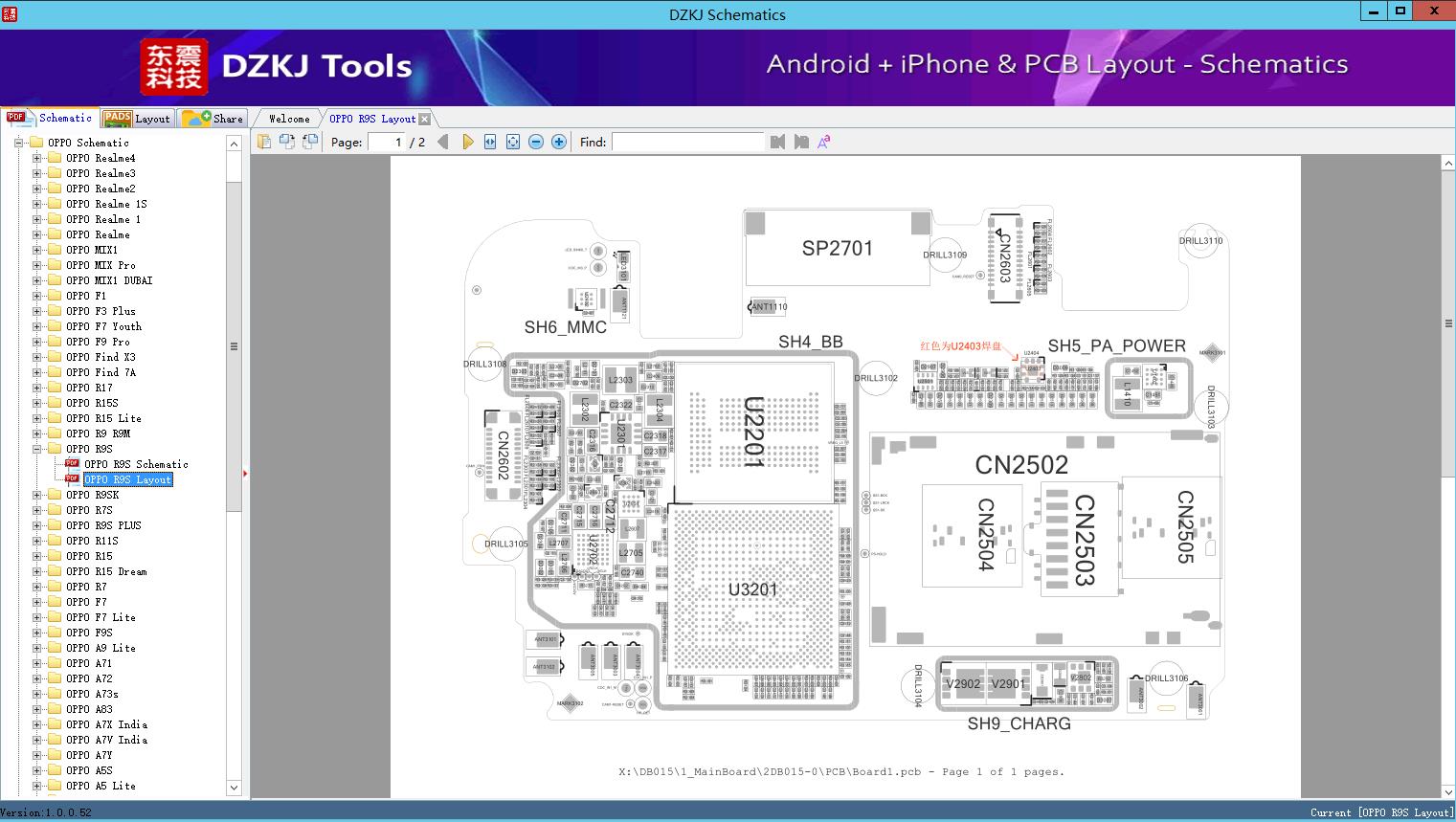
Task: Click the page number input field
Action: (x=385, y=142)
